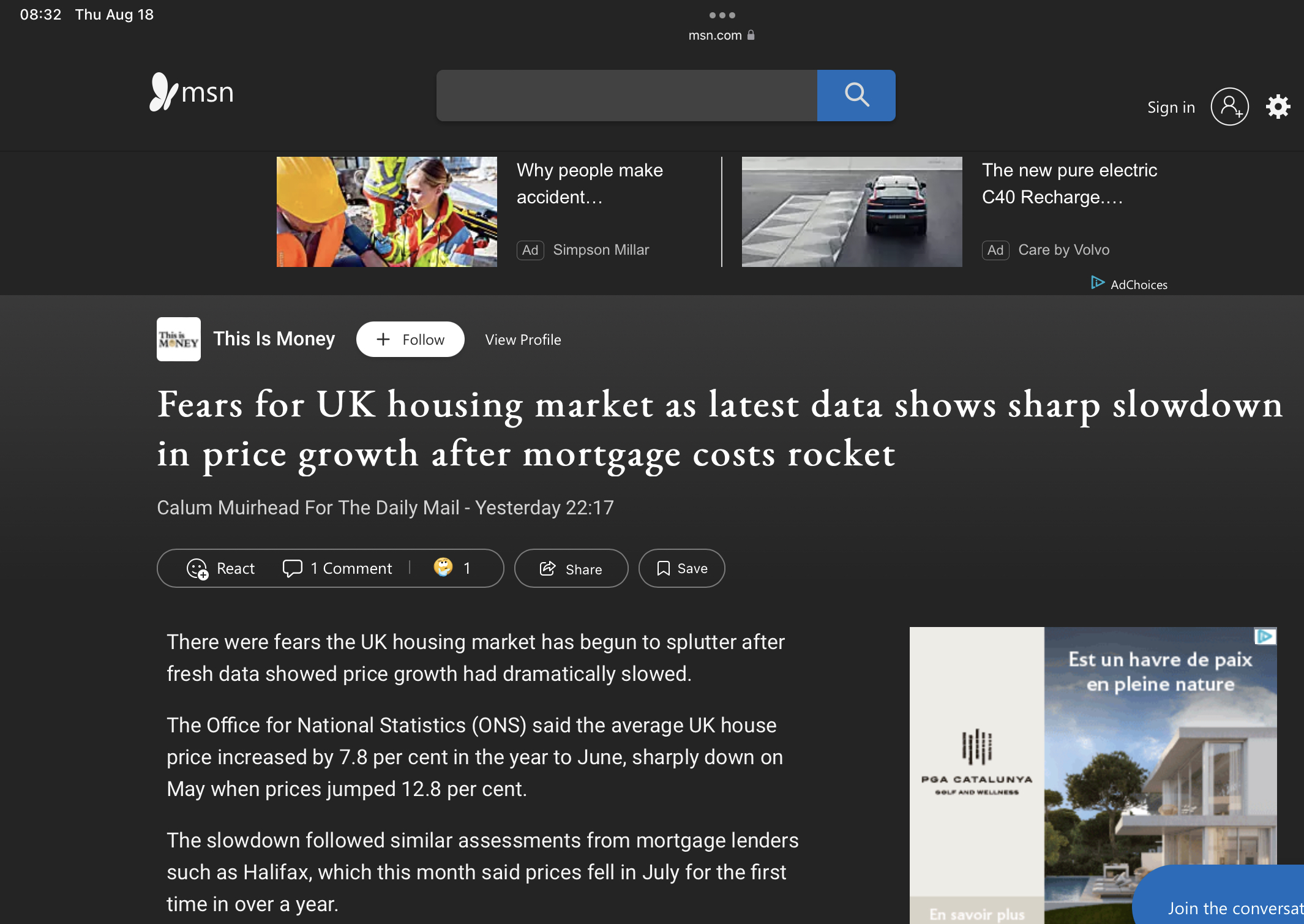This screenshot has height=924, width=1304.
Task: Click the byline 'Calum Muirhead For The Daily Mail'
Action: [308, 508]
